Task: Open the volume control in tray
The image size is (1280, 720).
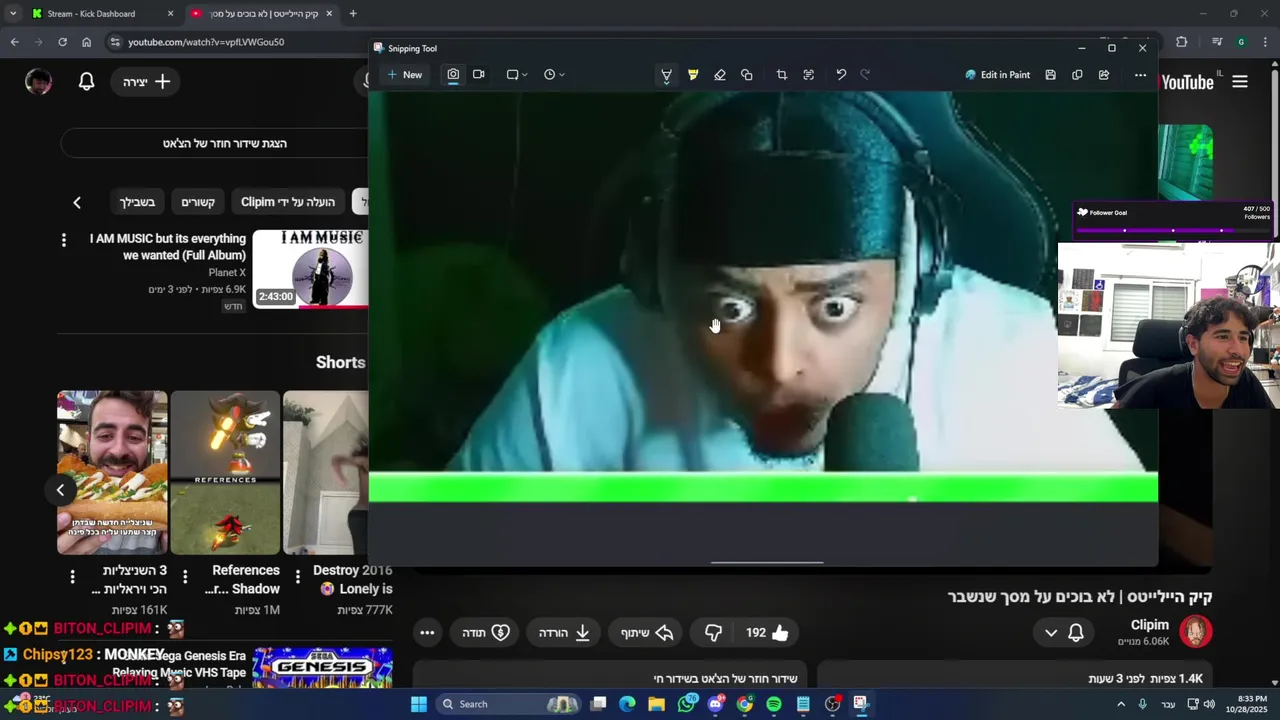Action: coord(1209,704)
